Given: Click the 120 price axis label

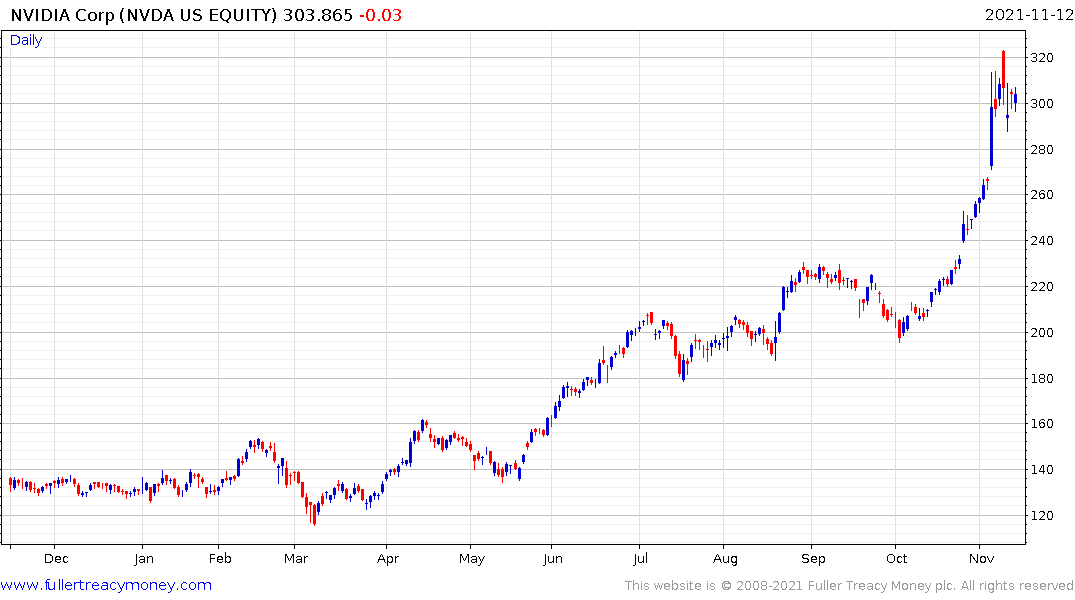Looking at the screenshot, I should click(x=1042, y=516).
